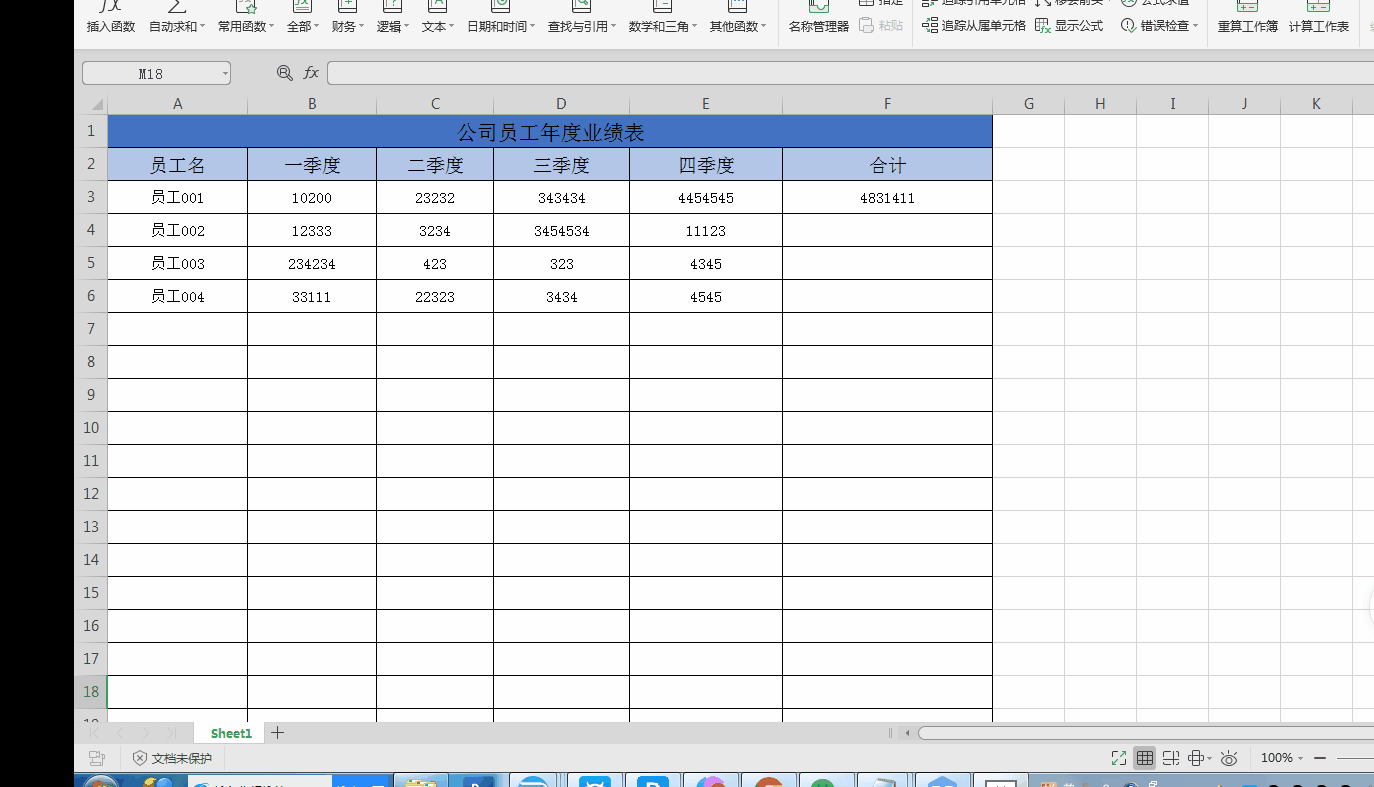The width and height of the screenshot is (1374, 787).
Task: Select cell containing 员工003
Action: tap(178, 264)
